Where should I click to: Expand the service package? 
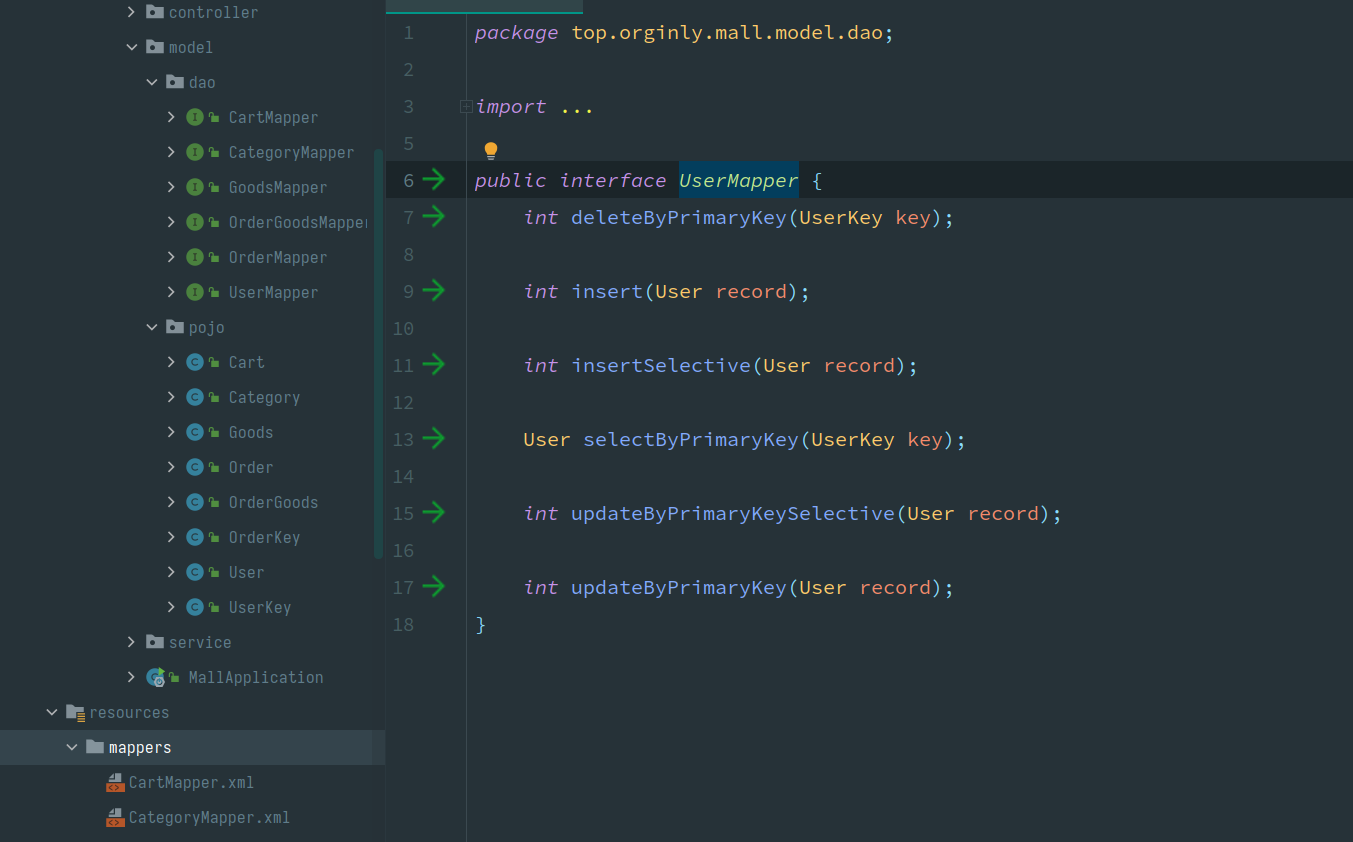click(131, 642)
